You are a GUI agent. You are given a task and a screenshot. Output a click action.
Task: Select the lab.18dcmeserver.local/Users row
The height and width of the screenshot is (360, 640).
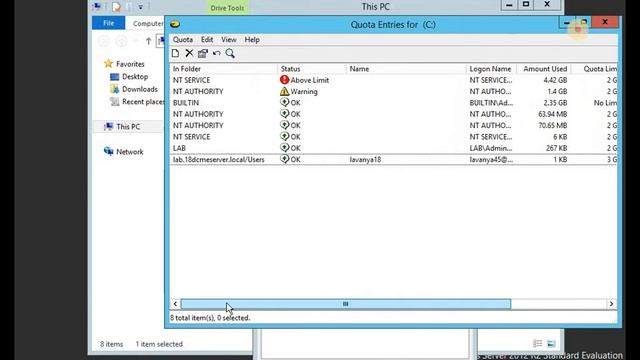click(x=393, y=159)
